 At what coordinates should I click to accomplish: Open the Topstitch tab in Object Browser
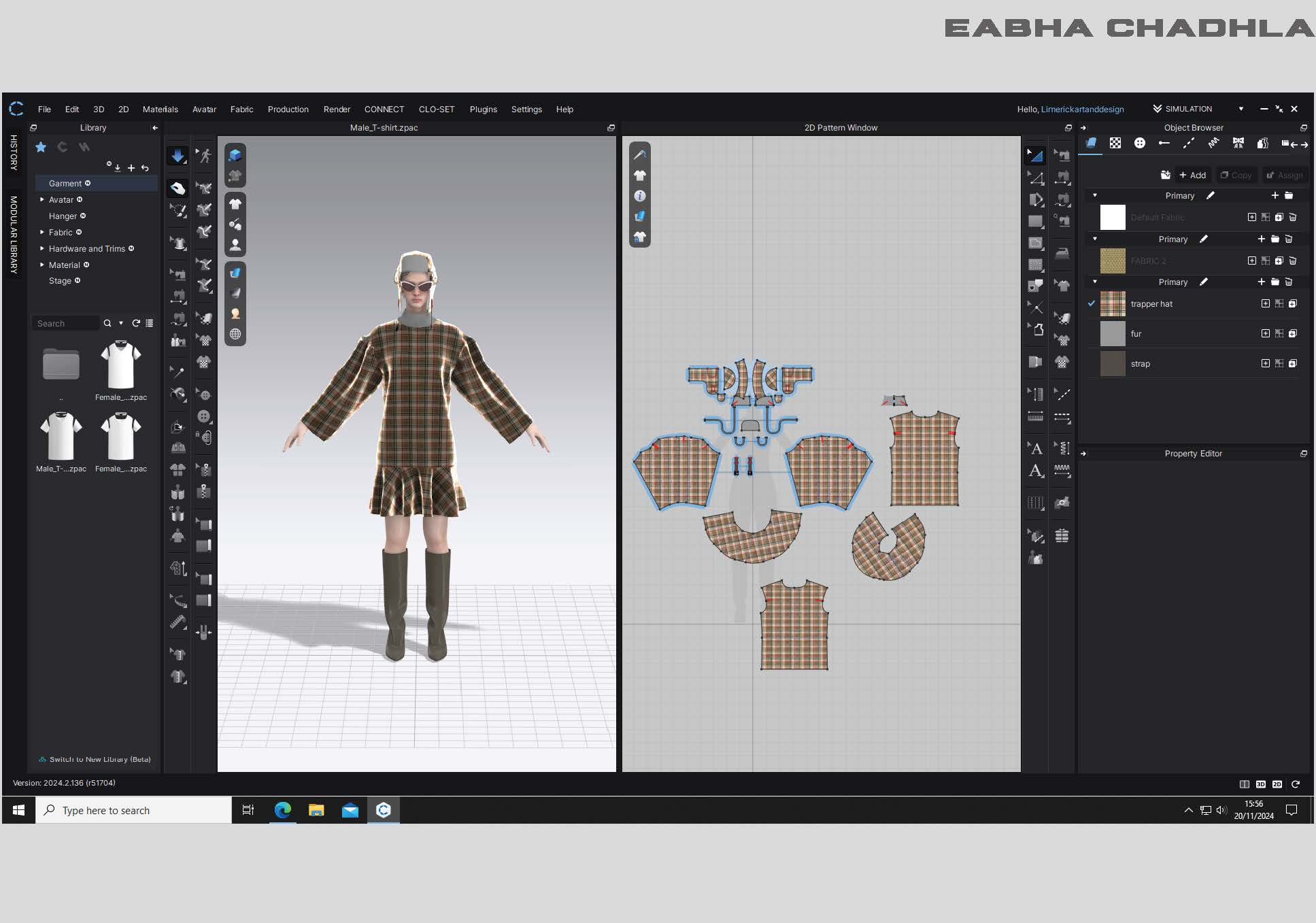point(1188,143)
